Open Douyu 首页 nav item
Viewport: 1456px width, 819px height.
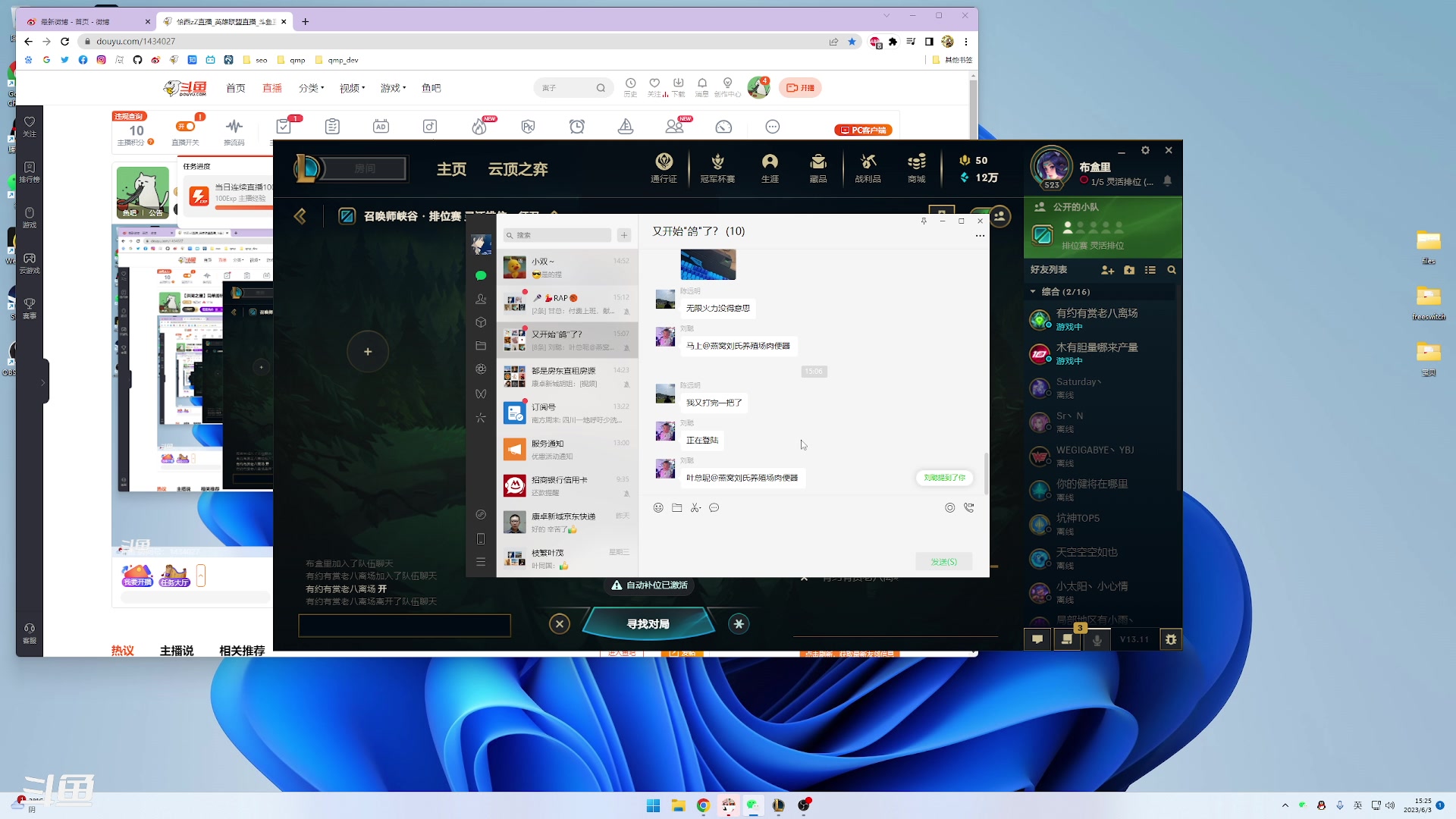click(x=236, y=88)
